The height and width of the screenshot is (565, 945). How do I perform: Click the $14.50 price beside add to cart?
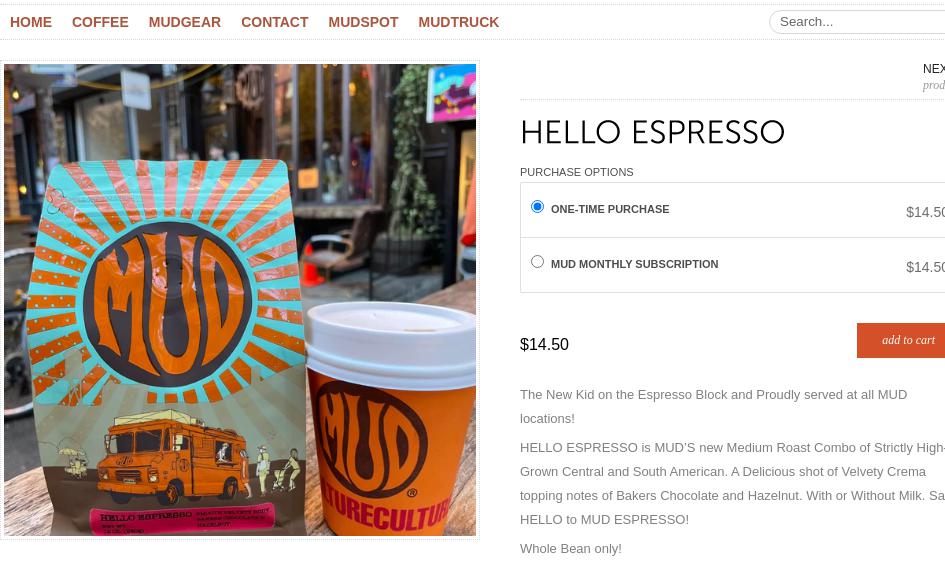click(x=544, y=344)
